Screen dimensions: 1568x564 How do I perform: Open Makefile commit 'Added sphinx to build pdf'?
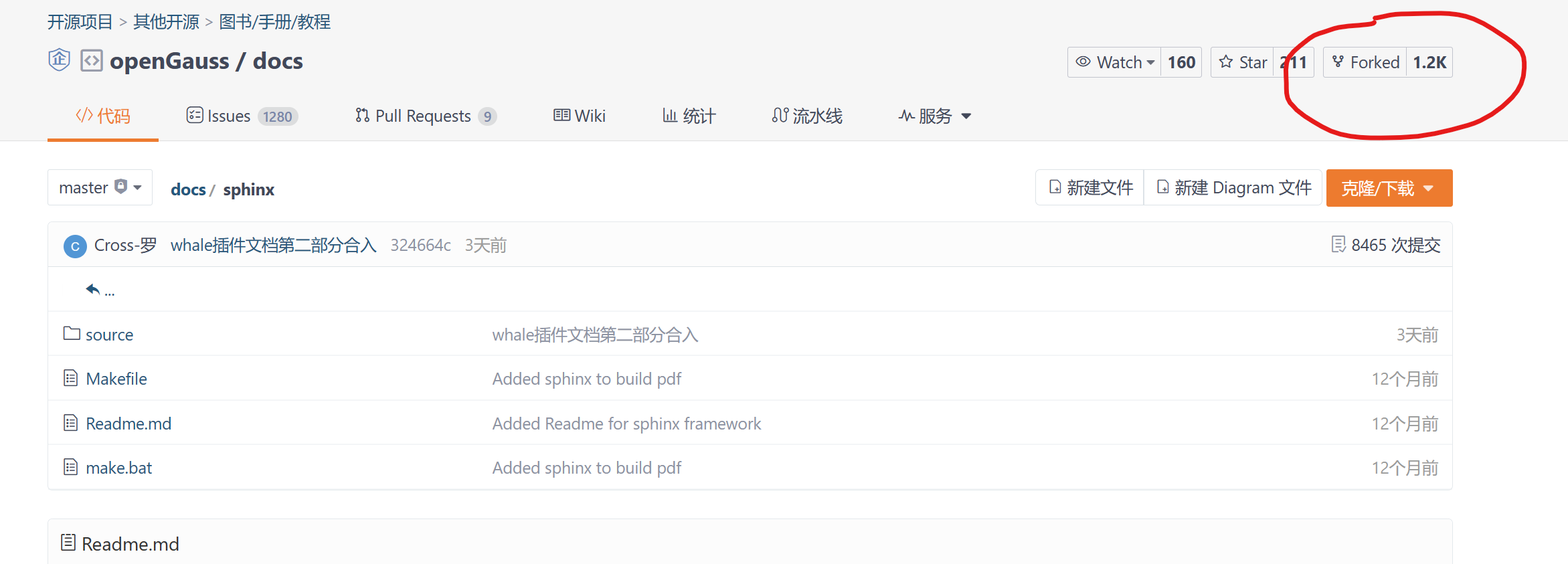coord(587,379)
